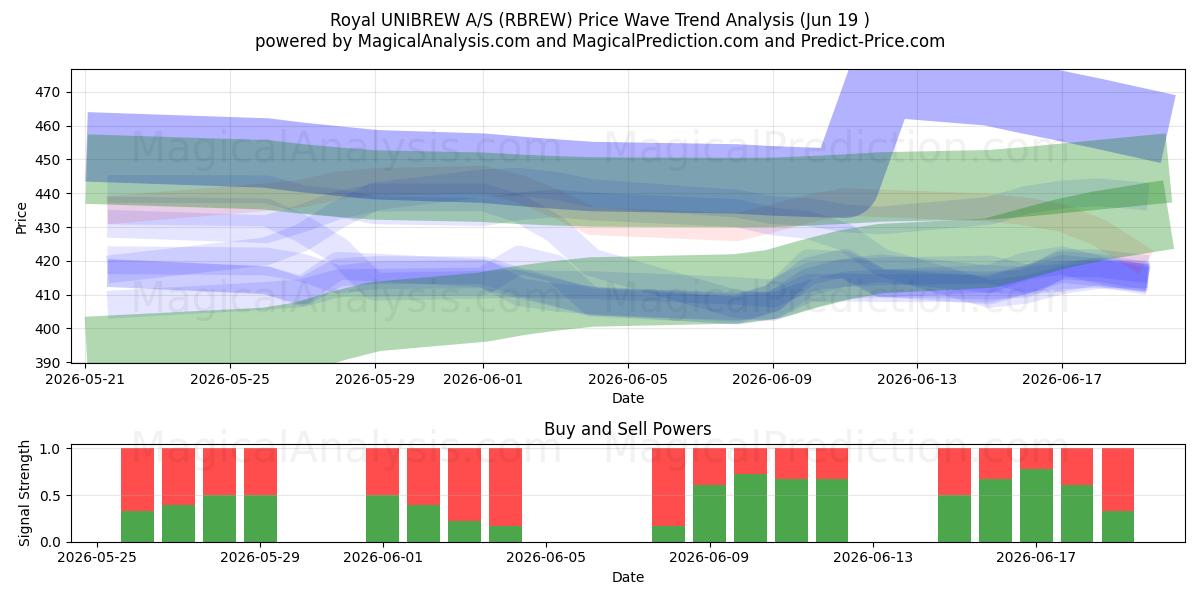Screen dimensions: 1200x600
Task: Click the 2026-06-13 date under the bar chart
Action: pos(873,558)
